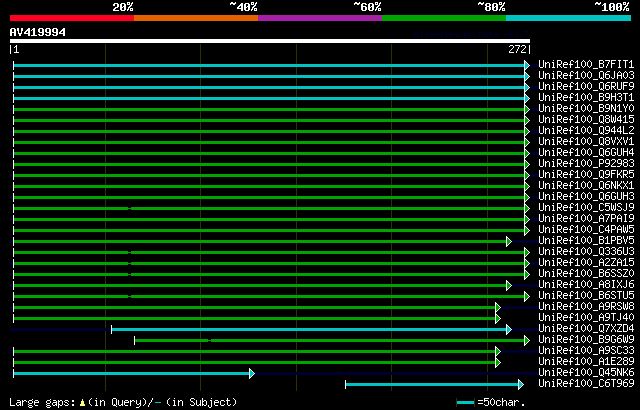The width and height of the screenshot is (640, 410).
Task: Click the arrowhead ending UniRef100_C6T969 alignment
Action: [520, 385]
